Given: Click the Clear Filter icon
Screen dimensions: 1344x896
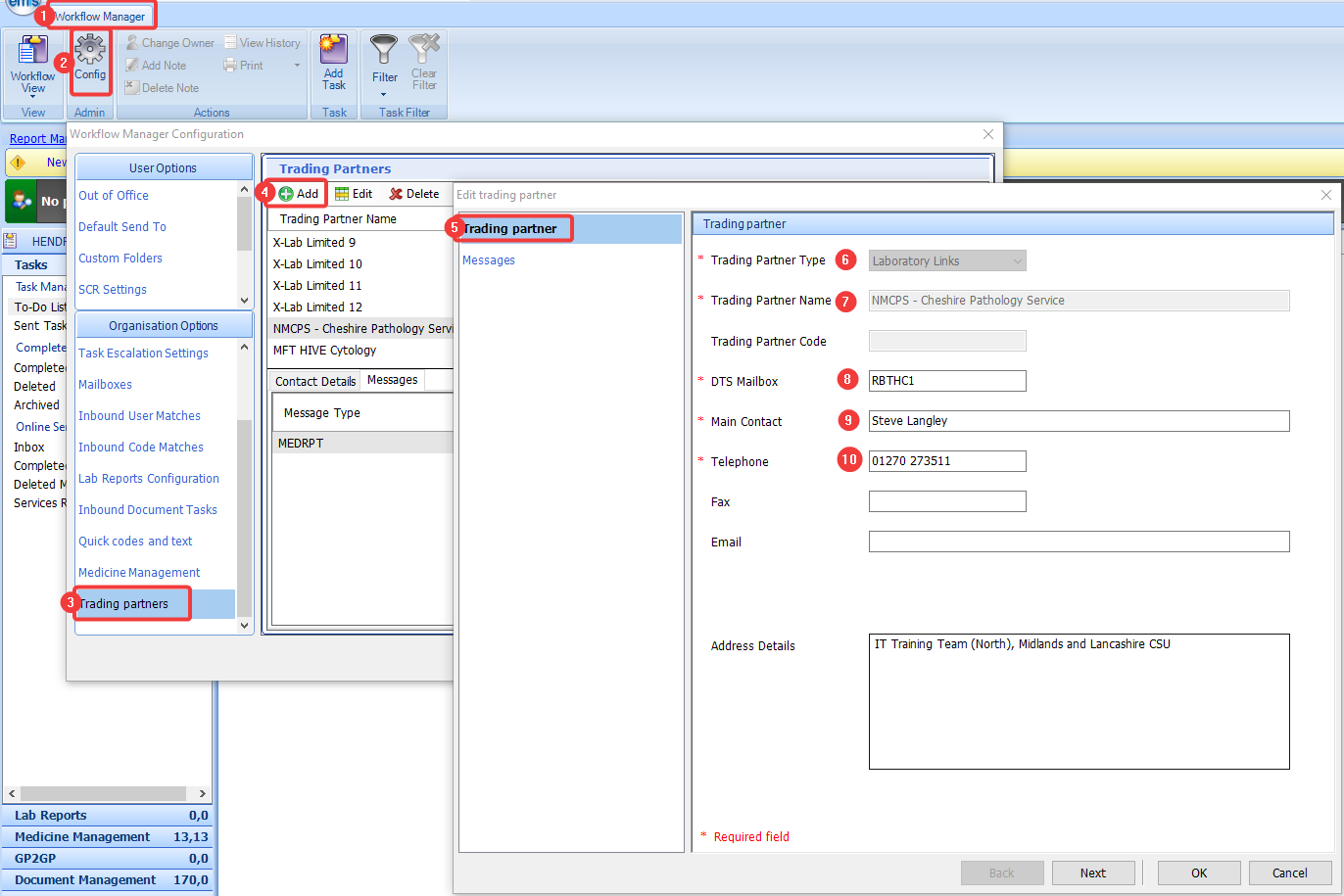Looking at the screenshot, I should tap(424, 64).
